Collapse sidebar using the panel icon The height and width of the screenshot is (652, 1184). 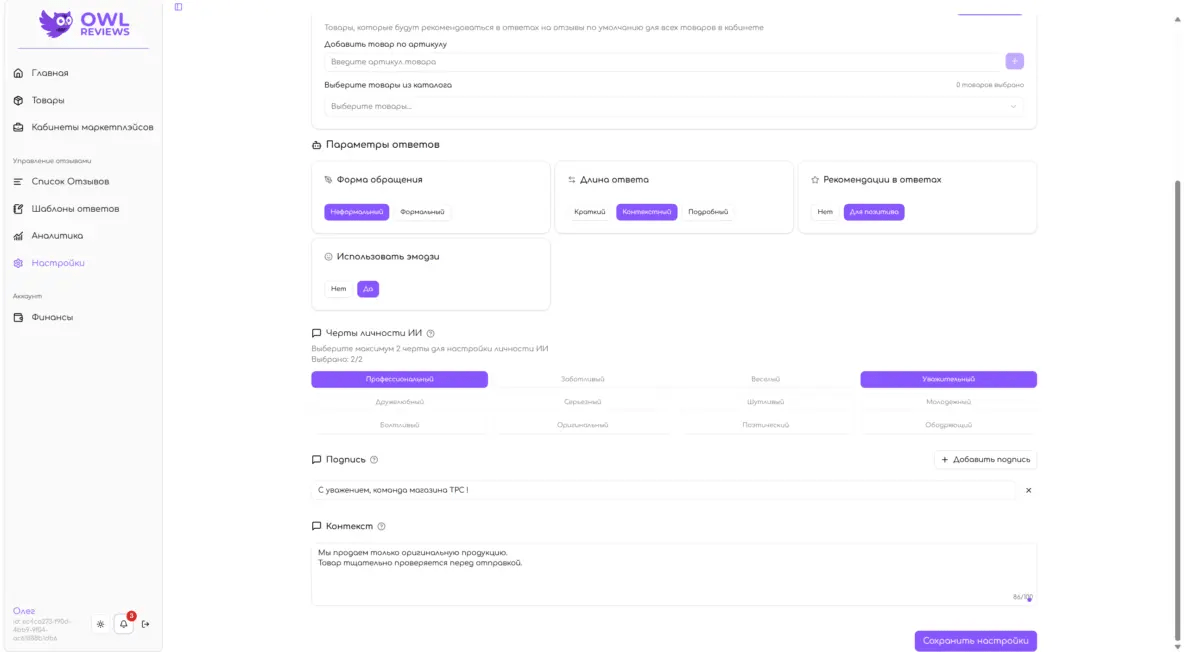(x=178, y=7)
